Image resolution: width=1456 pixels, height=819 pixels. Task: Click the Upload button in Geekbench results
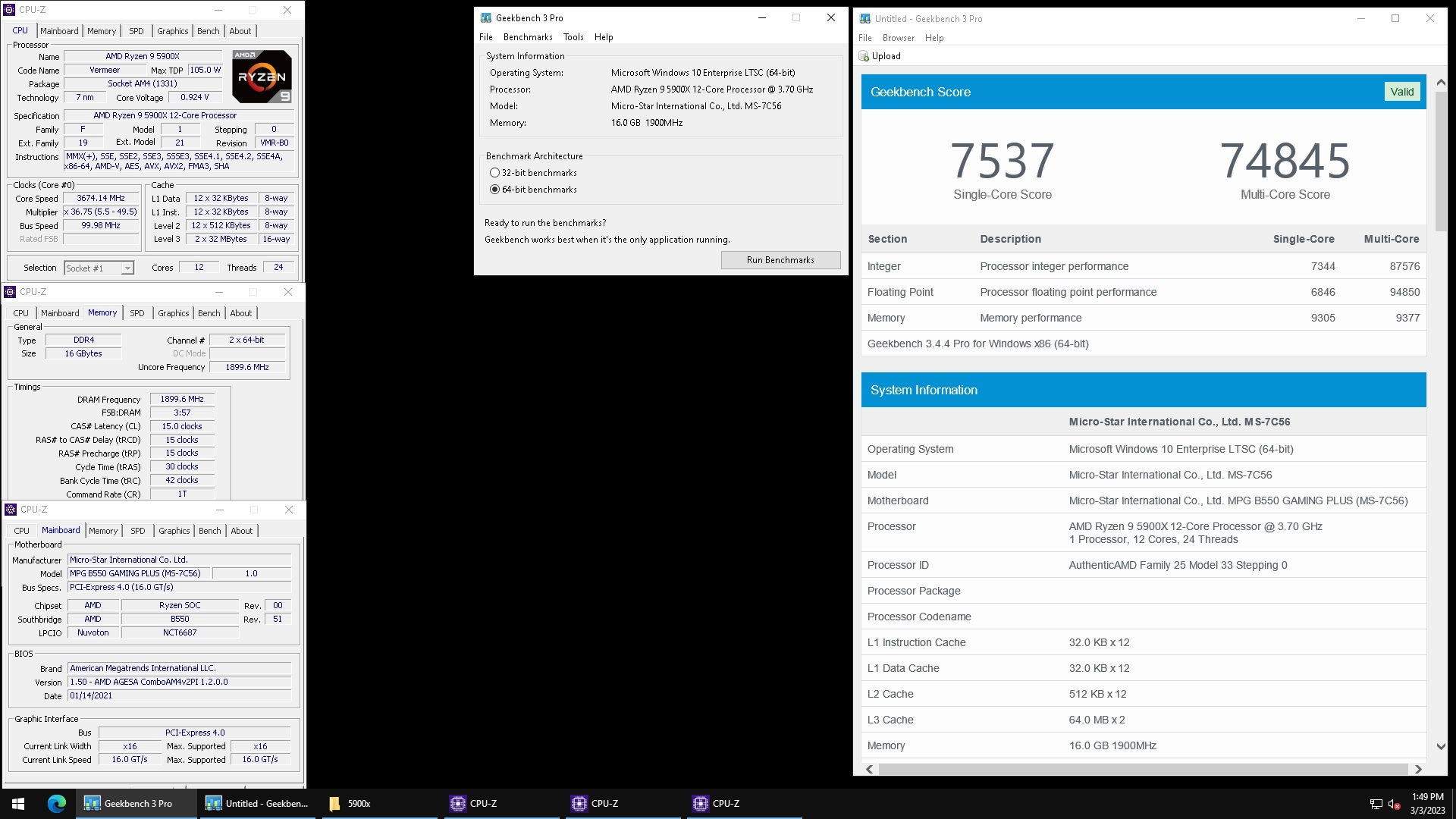point(880,56)
